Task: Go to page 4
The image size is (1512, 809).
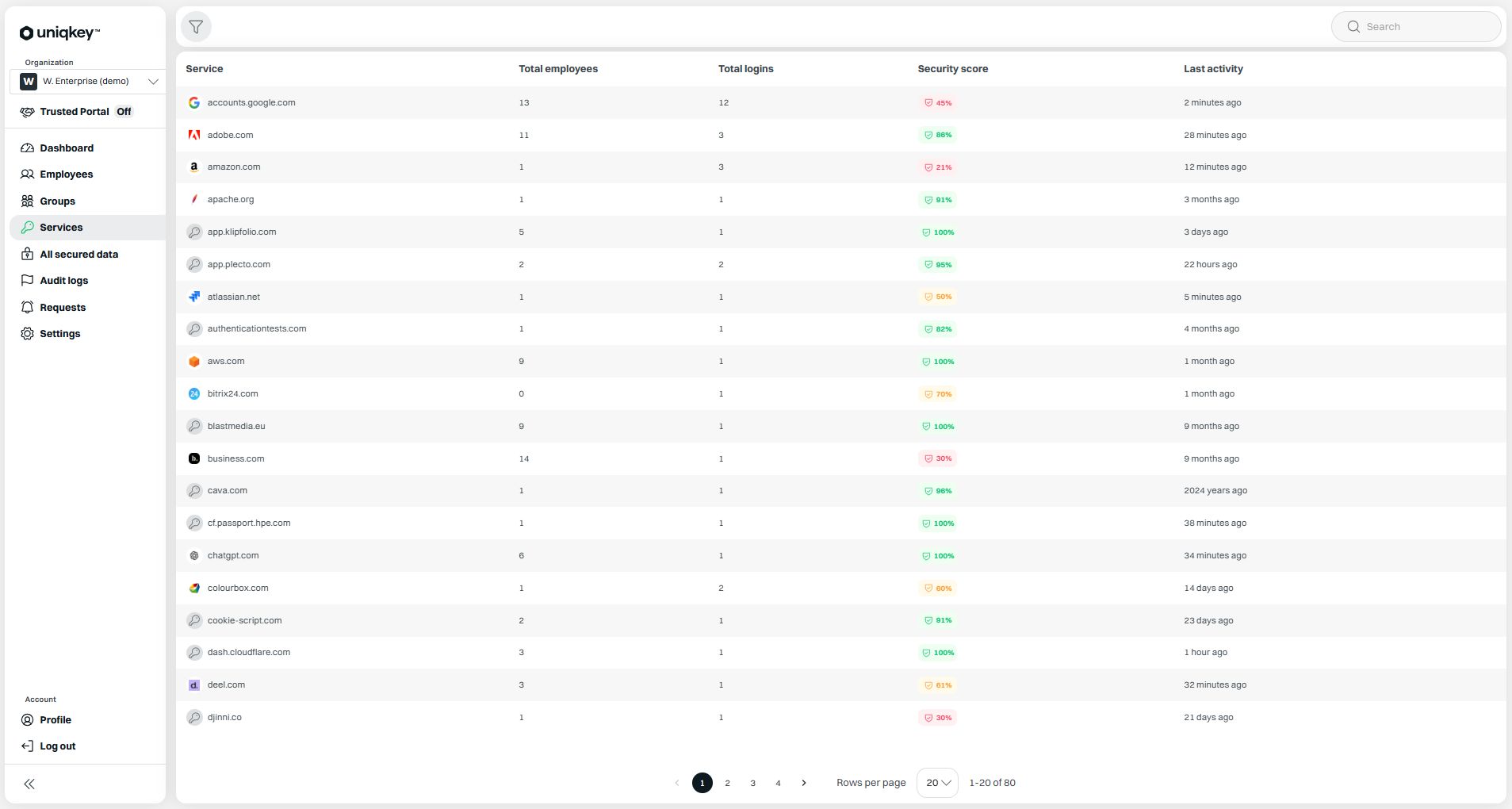Action: 778,784
